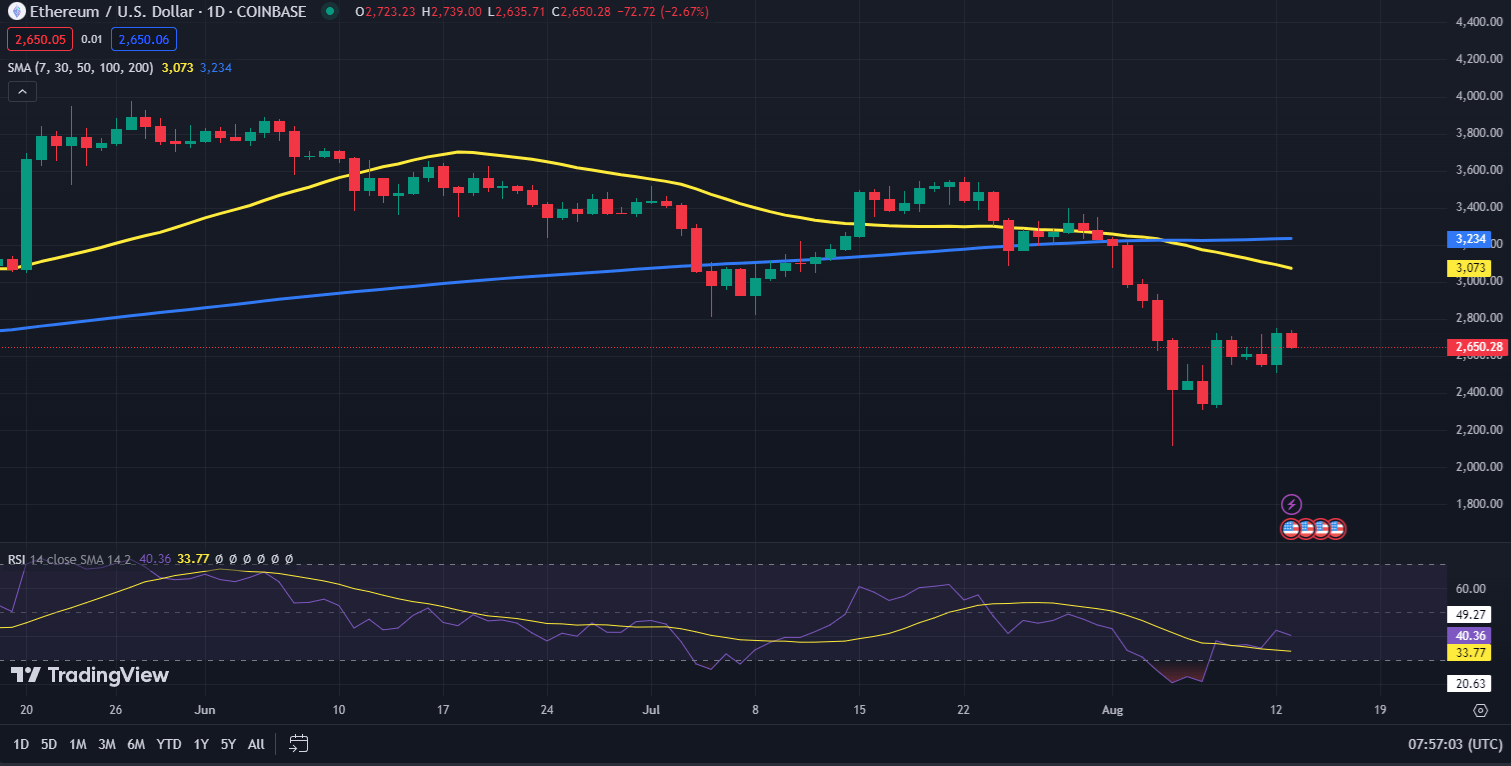
Task: Click the blue buy price 2,650.06 button
Action: (146, 39)
